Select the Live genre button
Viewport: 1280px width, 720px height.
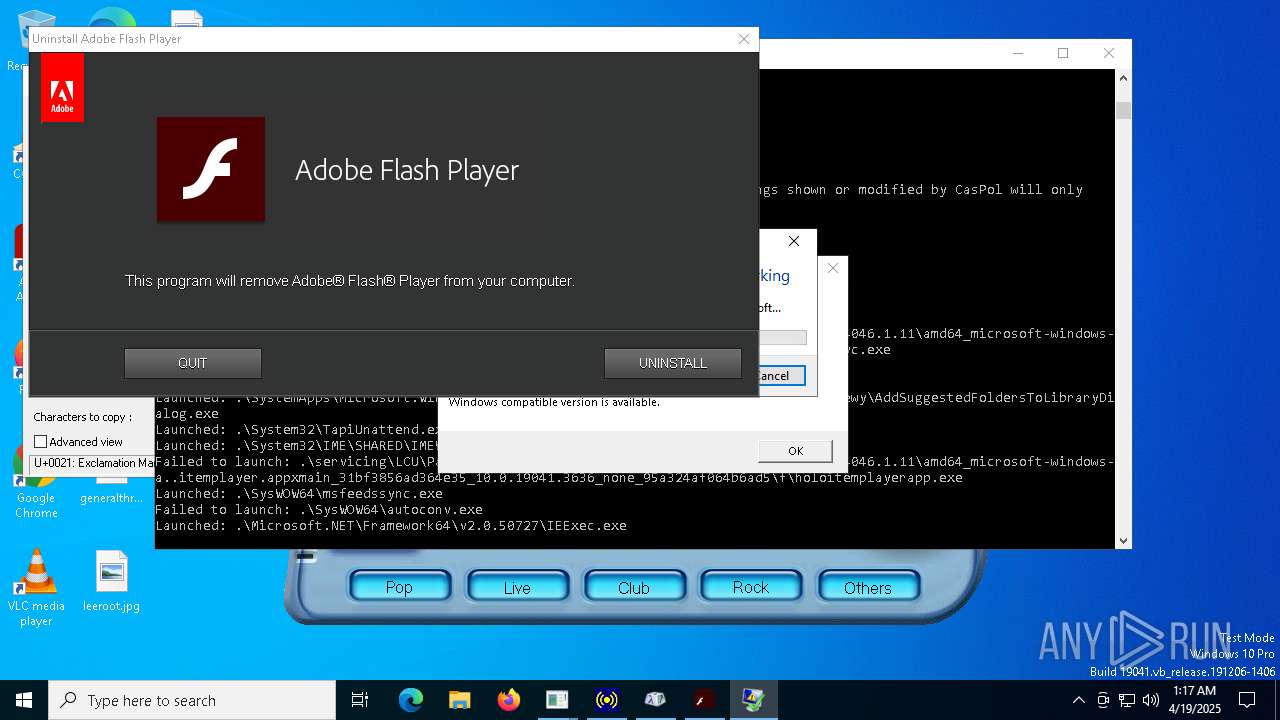pos(517,587)
